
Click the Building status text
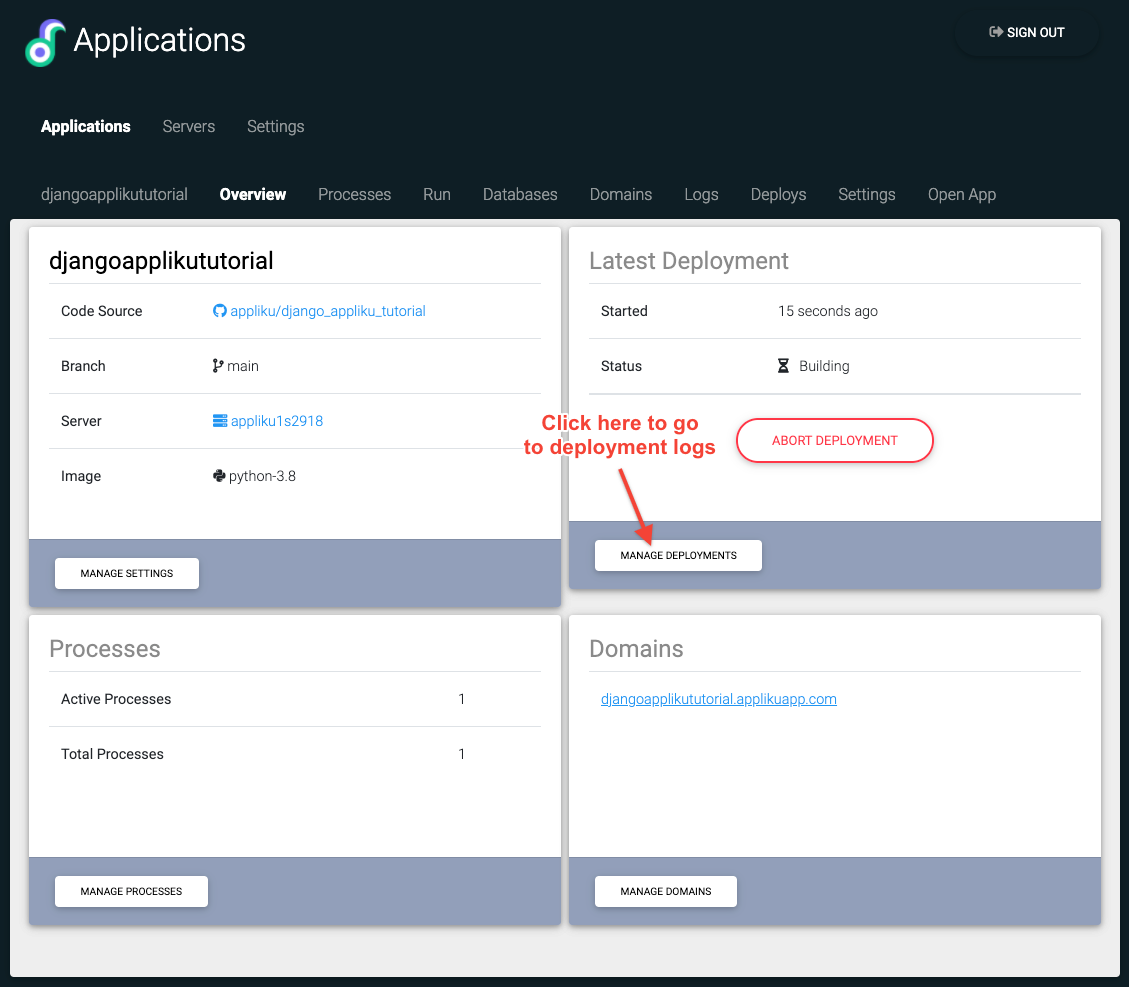coord(824,366)
